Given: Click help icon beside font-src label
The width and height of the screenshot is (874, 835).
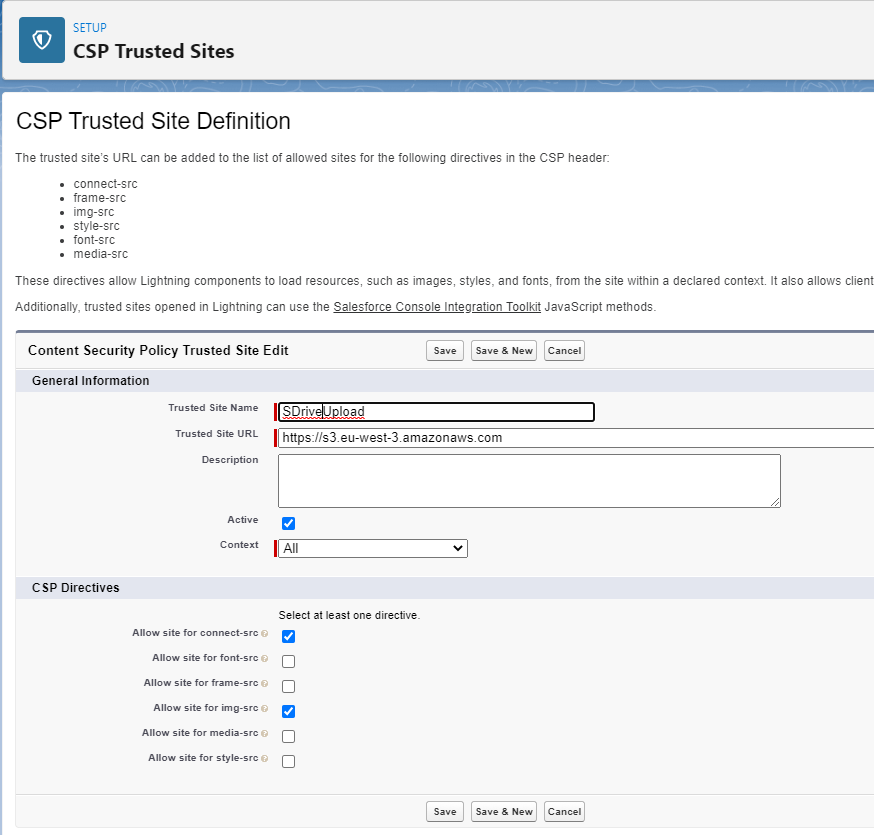Looking at the screenshot, I should (264, 659).
